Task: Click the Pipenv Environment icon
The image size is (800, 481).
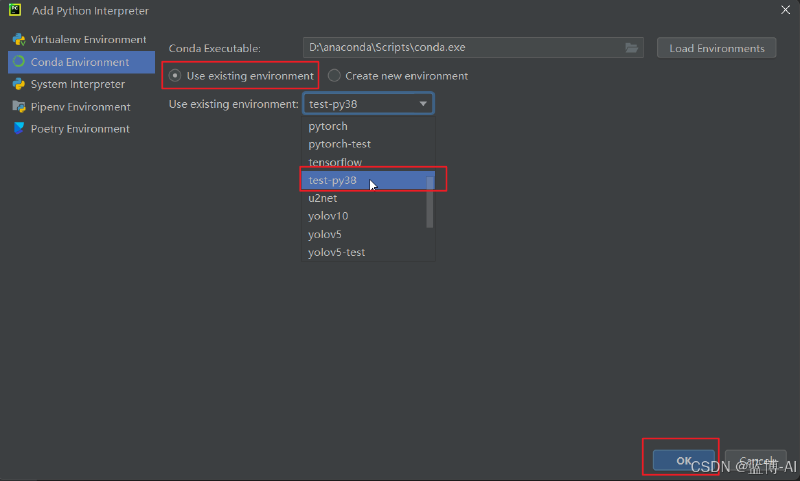Action: click(x=19, y=107)
